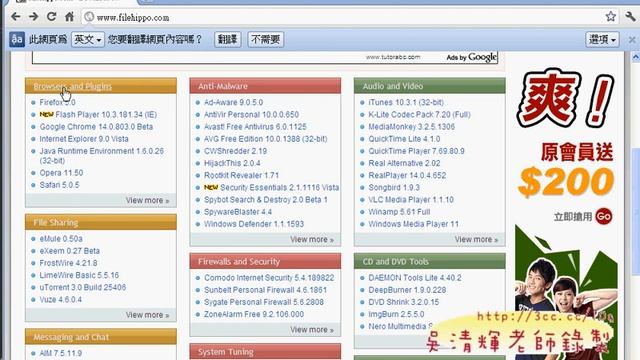640x360 pixels.
Task: Open the AVG Free Edition 10.0.1388 link
Action: [x=266, y=139]
